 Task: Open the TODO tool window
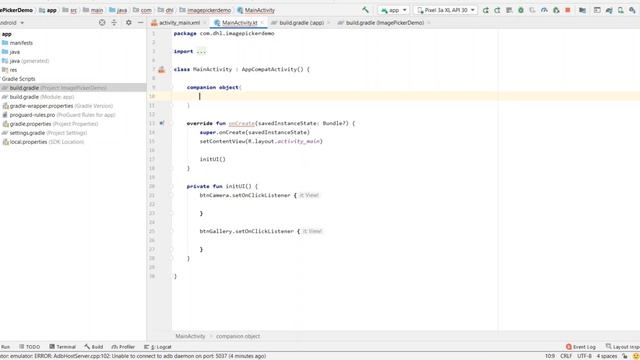(29, 347)
